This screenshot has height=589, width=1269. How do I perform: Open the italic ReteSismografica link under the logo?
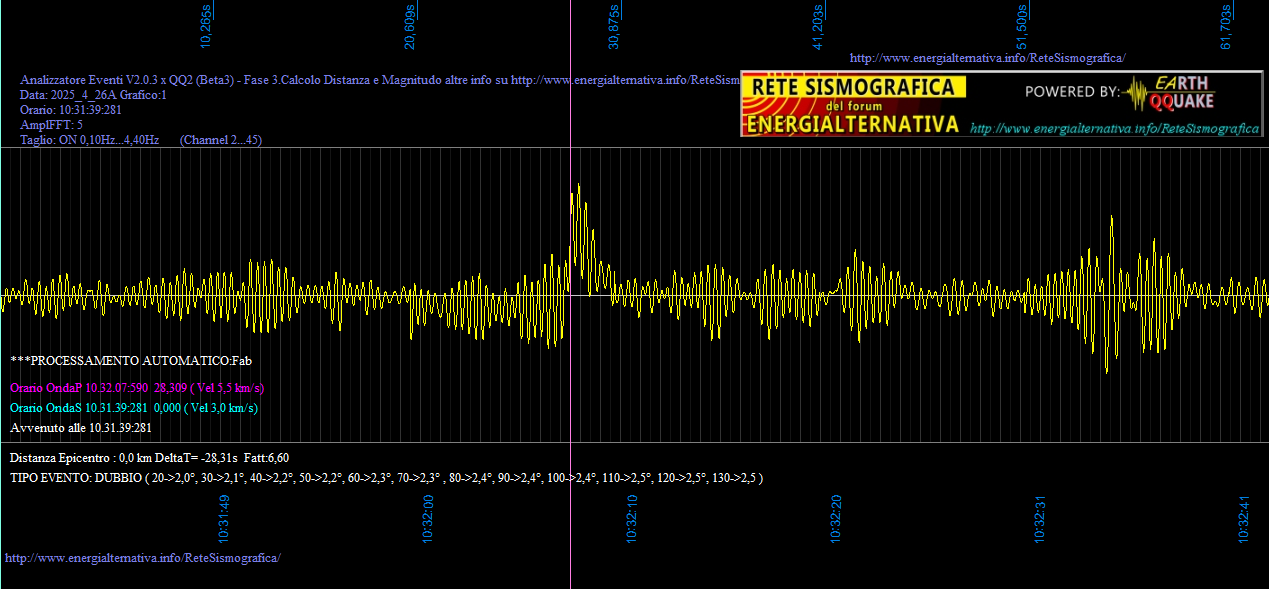[x=1115, y=128]
